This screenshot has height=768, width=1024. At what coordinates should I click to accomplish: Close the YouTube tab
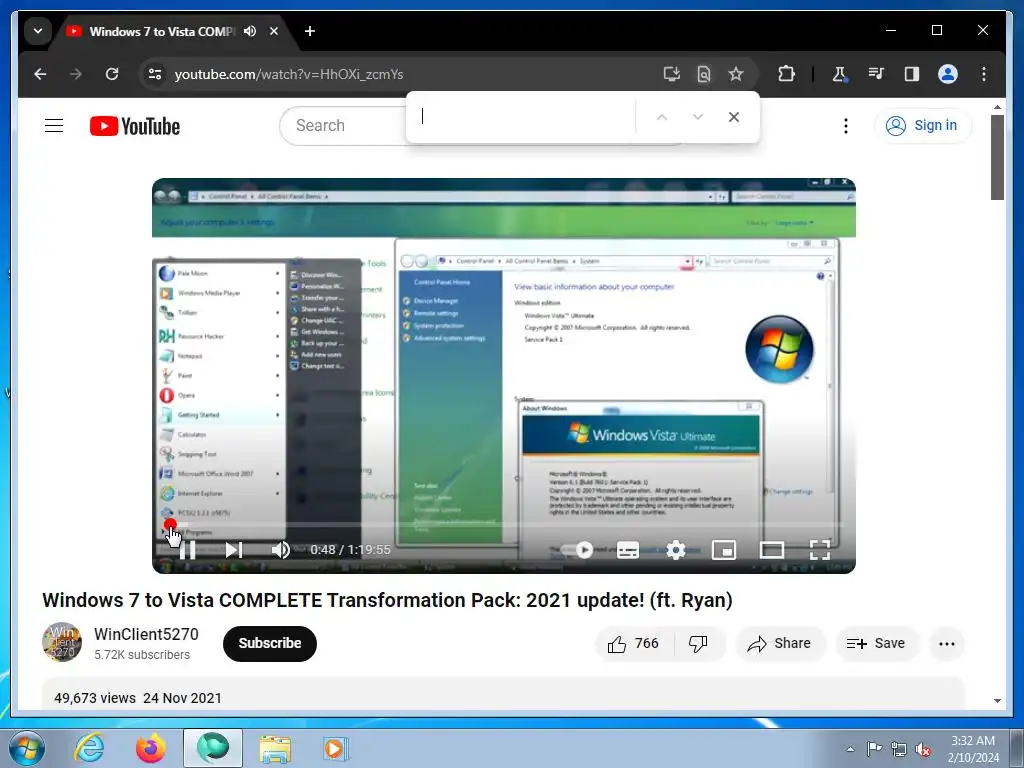274,31
